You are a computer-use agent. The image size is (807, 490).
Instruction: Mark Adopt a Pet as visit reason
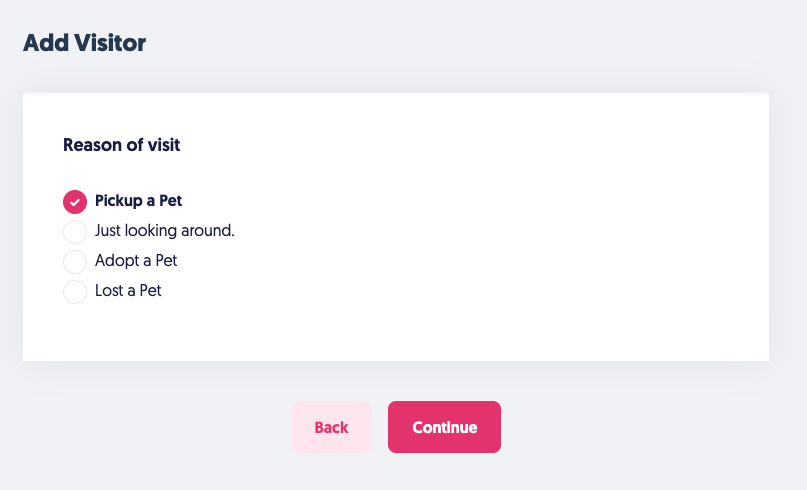tap(75, 262)
